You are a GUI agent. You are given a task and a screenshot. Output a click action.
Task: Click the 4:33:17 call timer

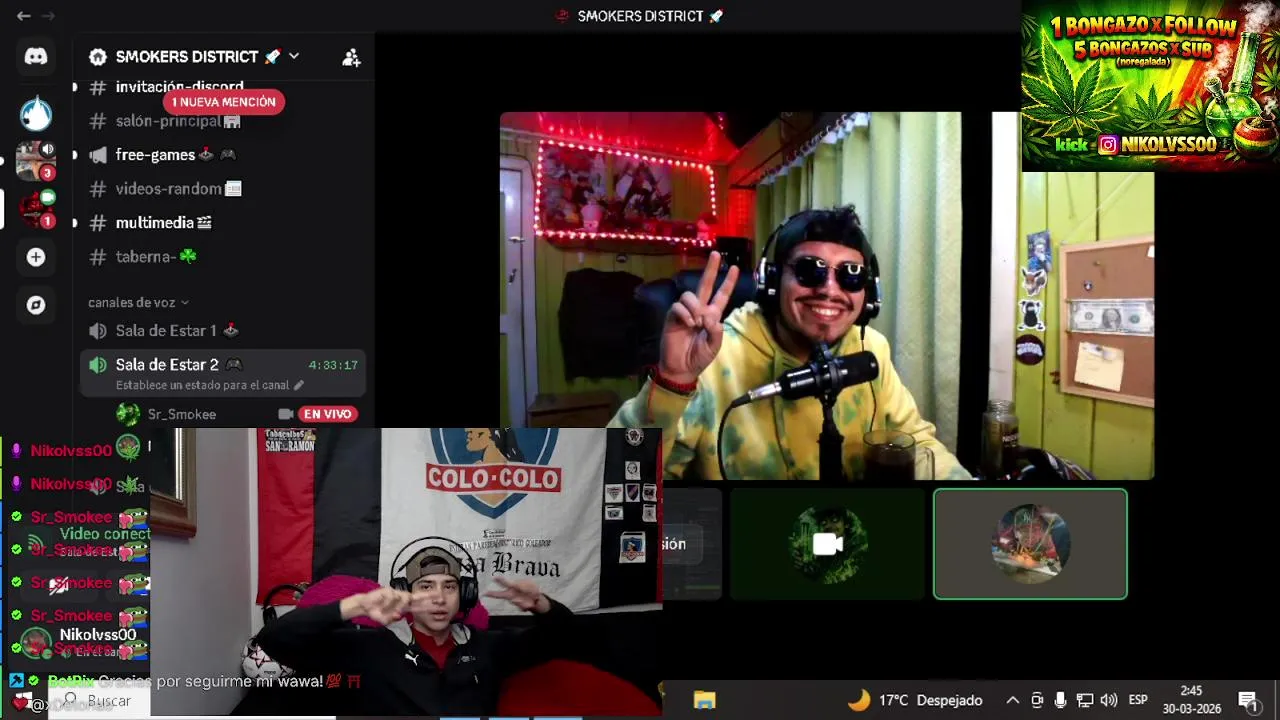click(333, 365)
